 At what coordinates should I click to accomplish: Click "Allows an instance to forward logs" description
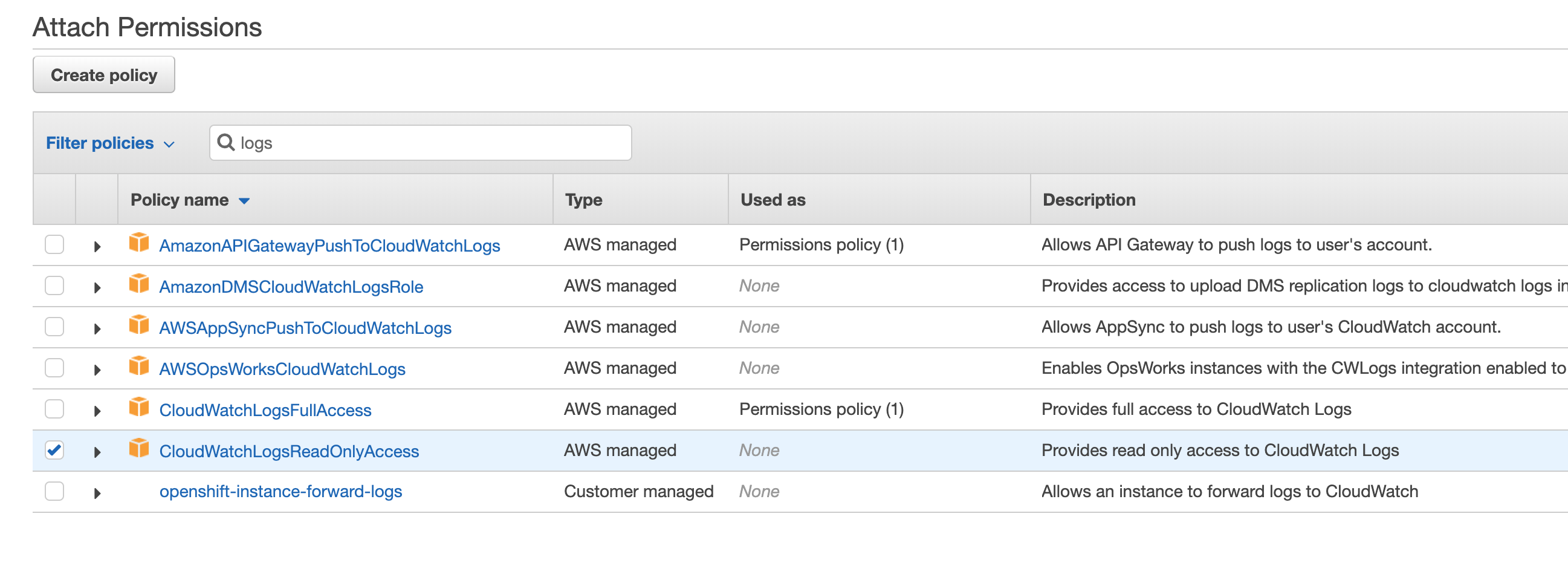[x=1229, y=491]
